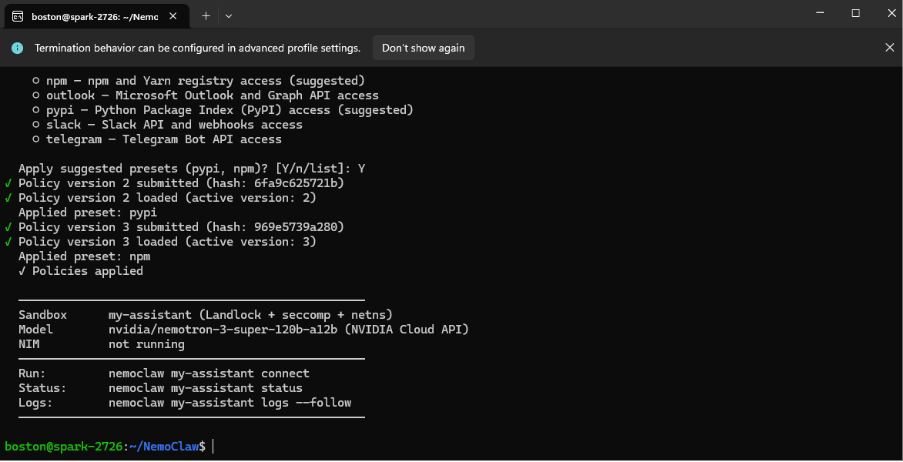Click the hash value 969e5739a280
This screenshot has height=462, width=903.
pyautogui.click(x=295, y=227)
